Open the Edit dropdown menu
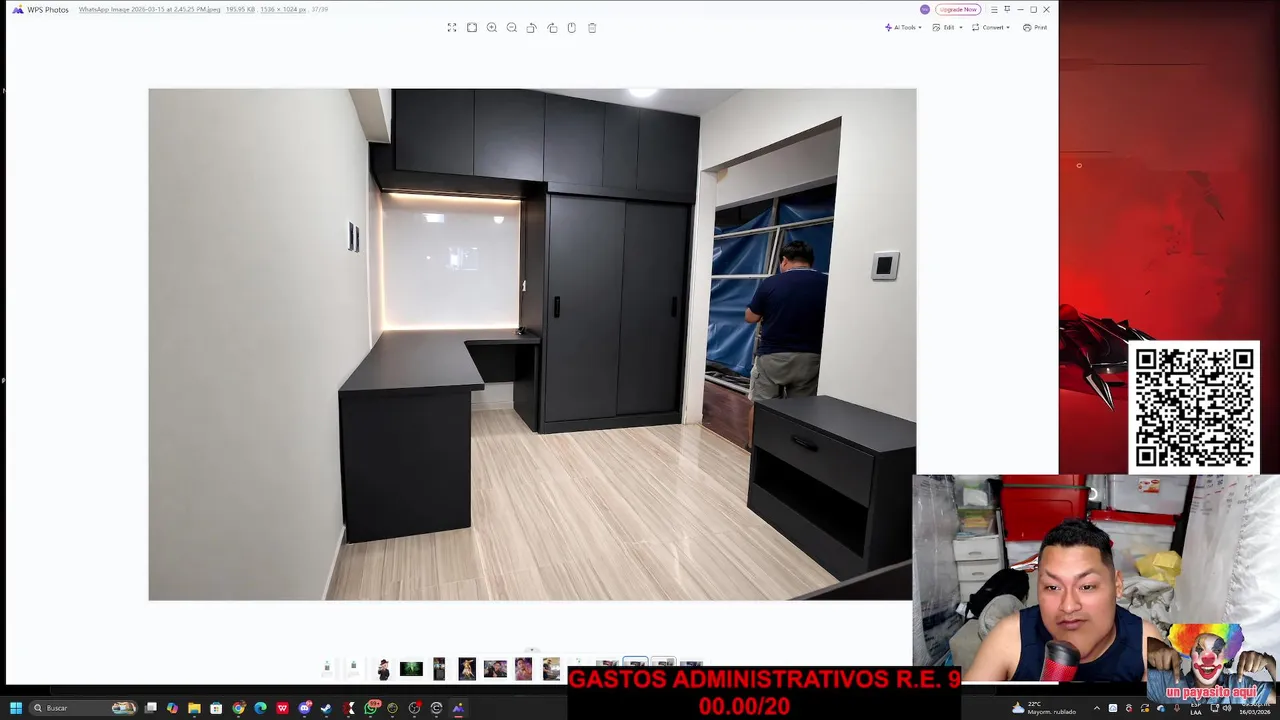1280x720 pixels. click(x=948, y=28)
